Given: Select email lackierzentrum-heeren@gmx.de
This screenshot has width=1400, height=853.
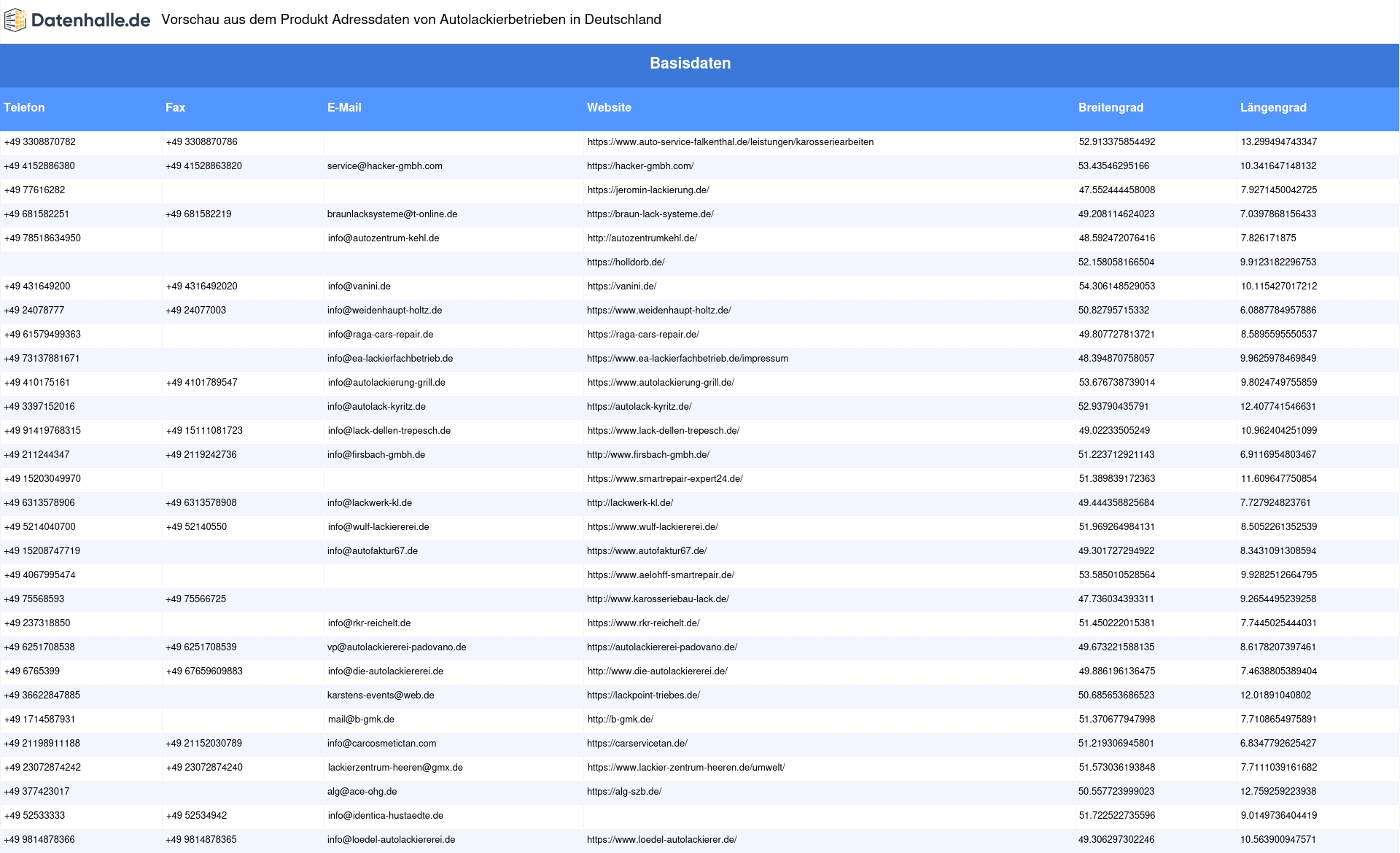Looking at the screenshot, I should tap(395, 768).
